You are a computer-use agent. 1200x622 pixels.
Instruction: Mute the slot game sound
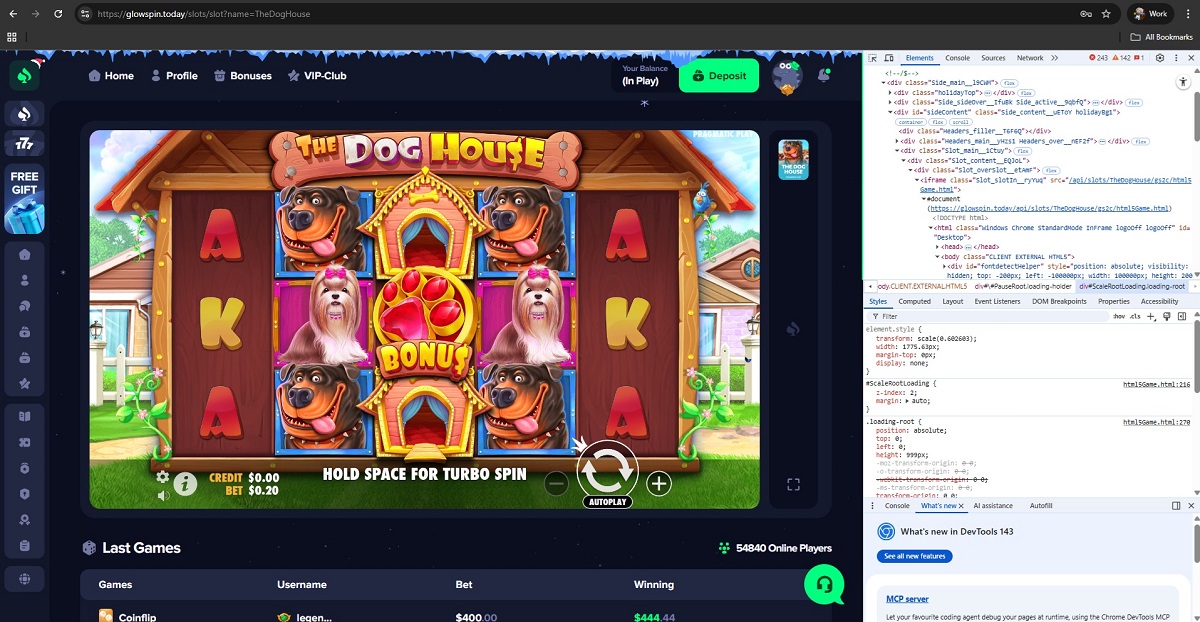pos(163,495)
